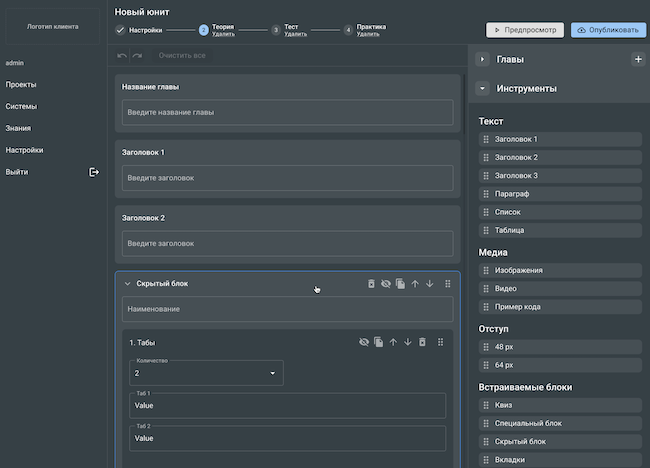
Task: Click the trash icon in Табы row
Action: point(422,342)
